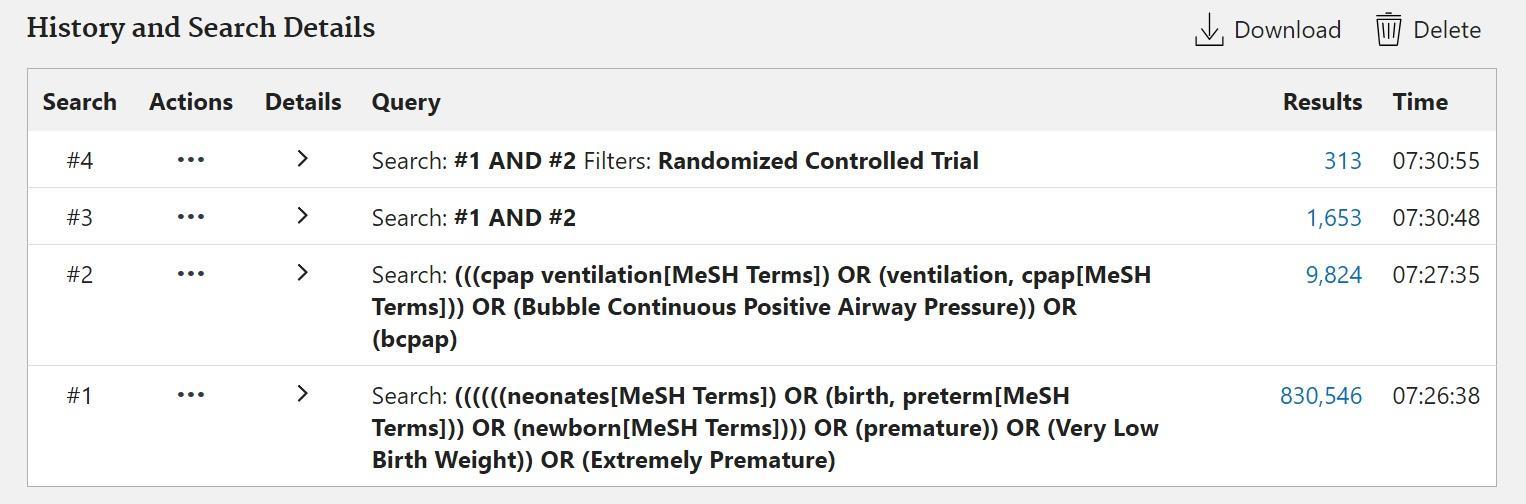Screen dimensions: 1526x504
Task: Click the Query column header
Action: (x=406, y=102)
